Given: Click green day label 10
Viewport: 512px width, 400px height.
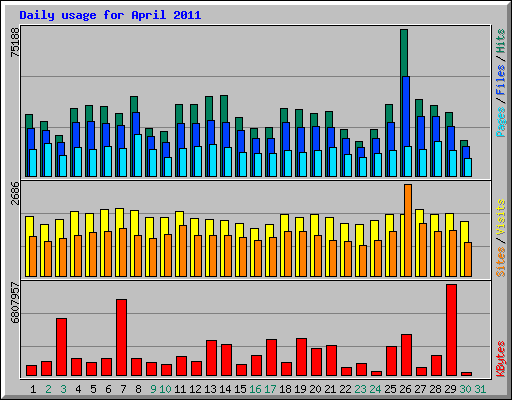Looking at the screenshot, I should (165, 389).
